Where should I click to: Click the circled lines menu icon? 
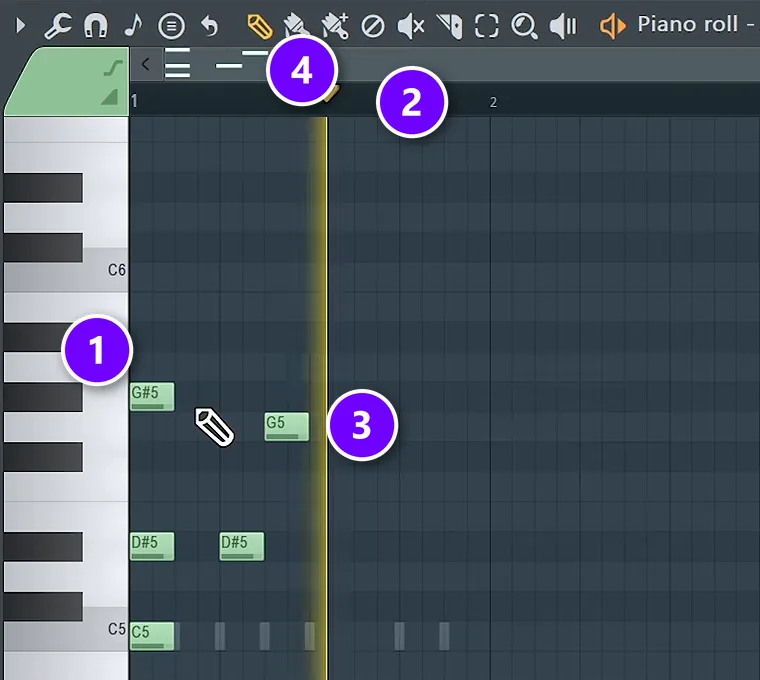click(171, 26)
